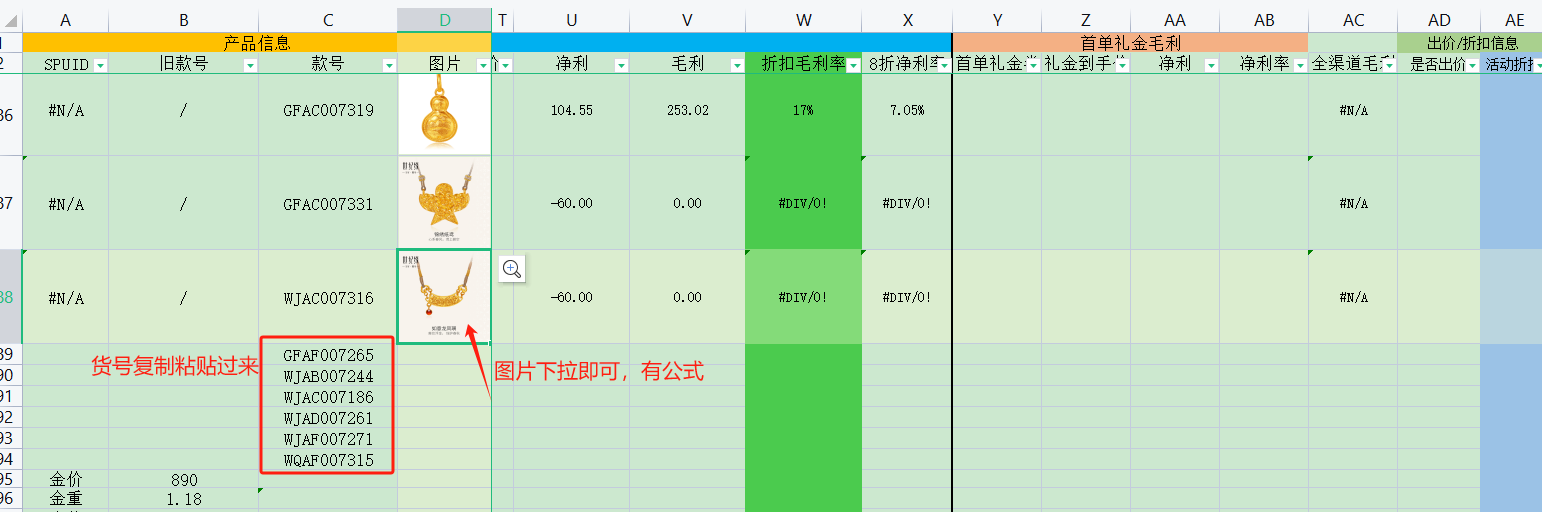Select the cell containing GFAF007265
Image resolution: width=1542 pixels, height=512 pixels.
click(x=328, y=355)
